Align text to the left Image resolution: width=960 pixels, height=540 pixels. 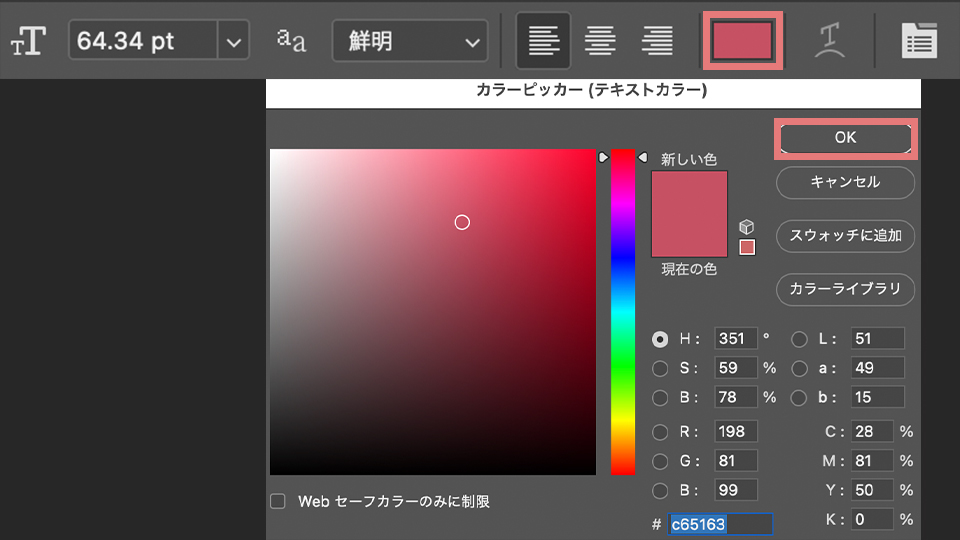click(x=544, y=41)
